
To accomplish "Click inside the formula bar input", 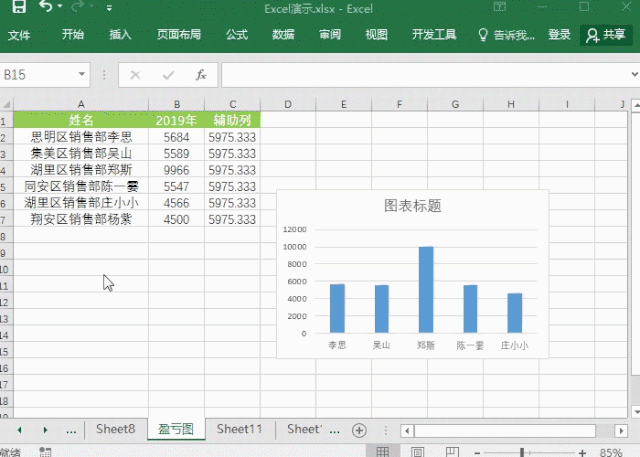I will click(424, 75).
